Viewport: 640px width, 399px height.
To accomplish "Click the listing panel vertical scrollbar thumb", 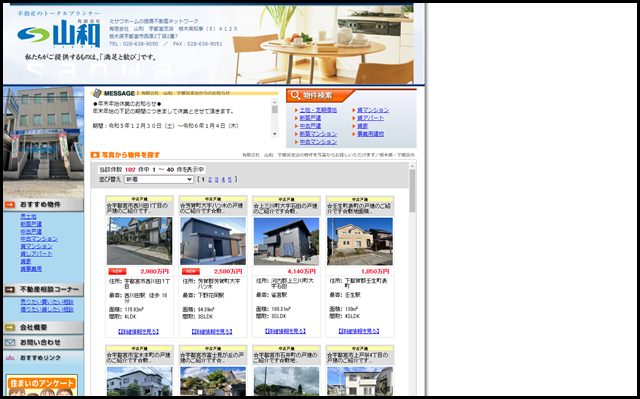I will pos(412,191).
